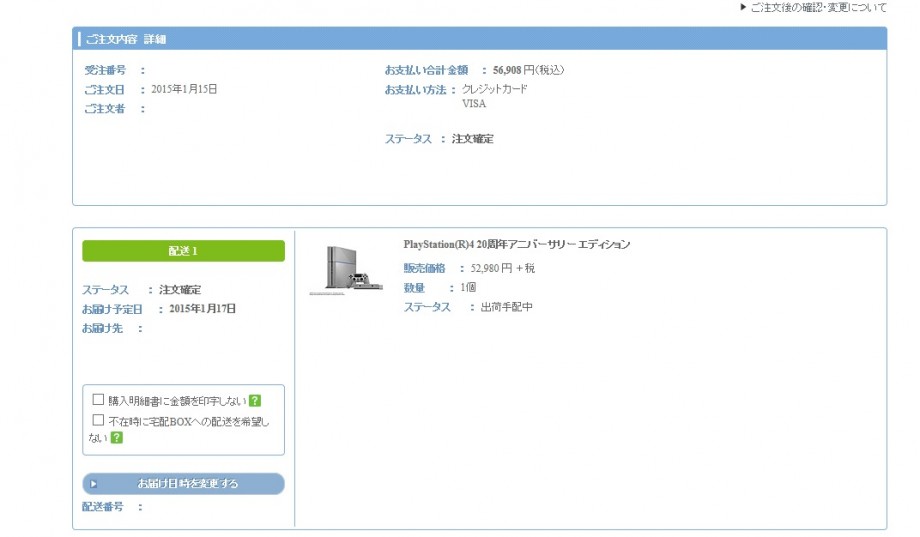Click お届け日時を変更する button
This screenshot has width=920, height=537.
[183, 484]
